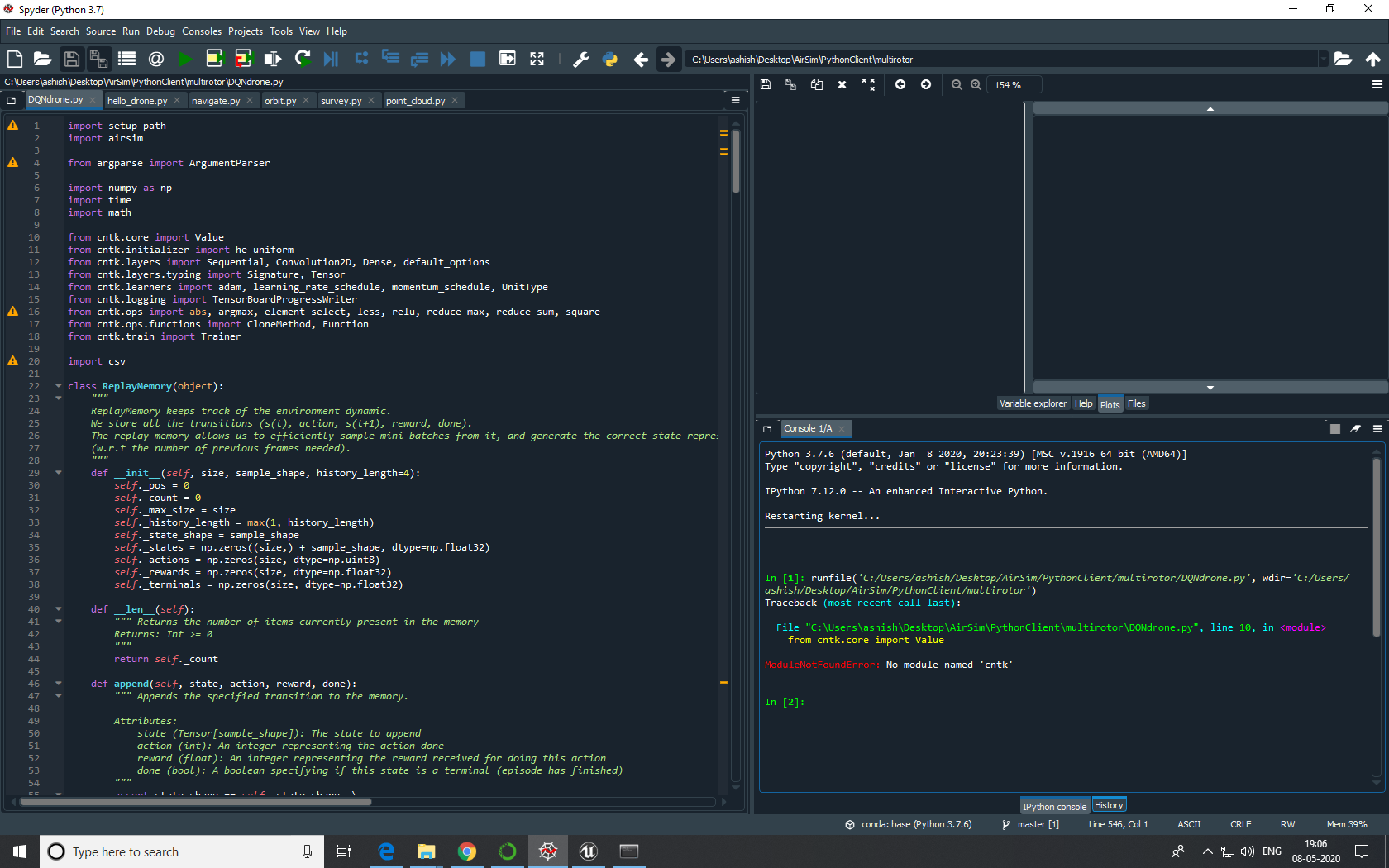Screen dimensions: 1389x868
Task: Toggle fullscreen mode
Action: [x=537, y=59]
